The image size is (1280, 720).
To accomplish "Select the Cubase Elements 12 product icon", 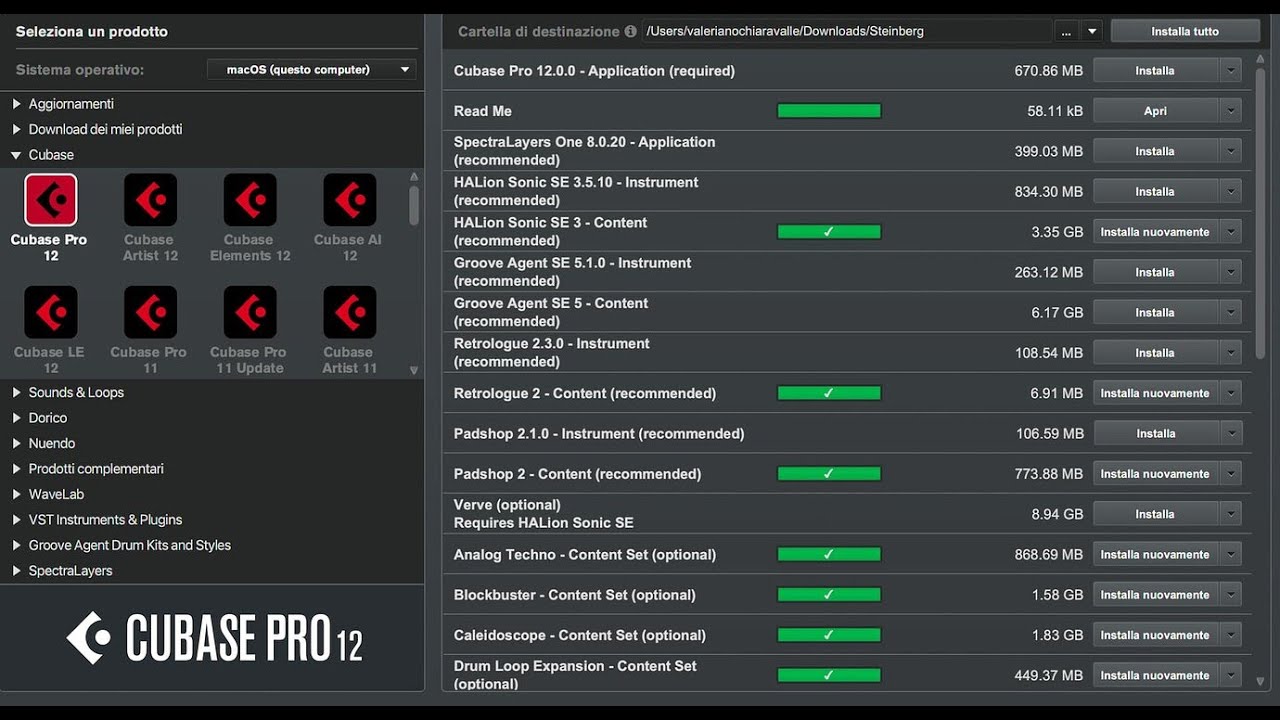I will click(250, 200).
